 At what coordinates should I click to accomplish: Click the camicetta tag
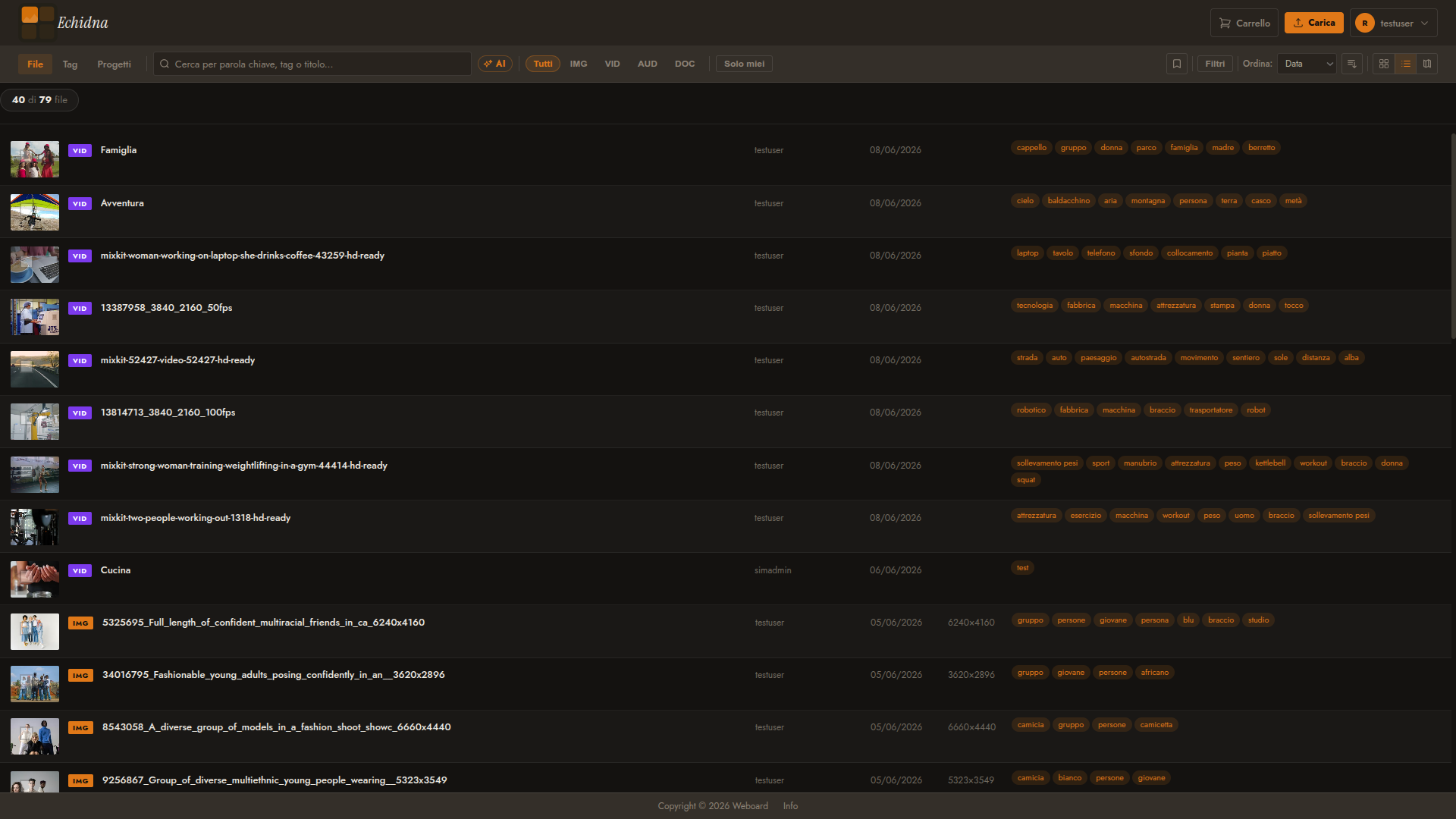1156,725
